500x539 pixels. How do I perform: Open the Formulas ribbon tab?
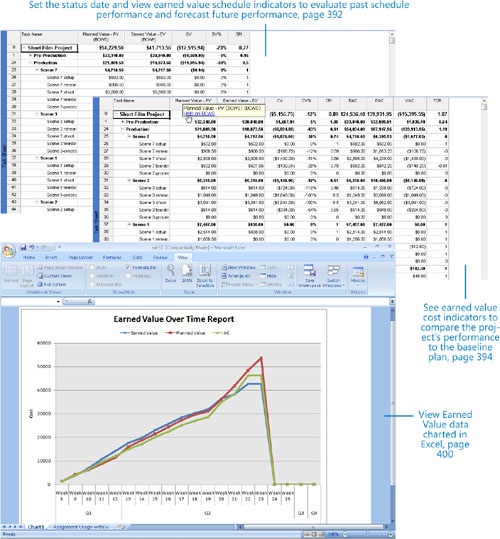click(x=112, y=257)
